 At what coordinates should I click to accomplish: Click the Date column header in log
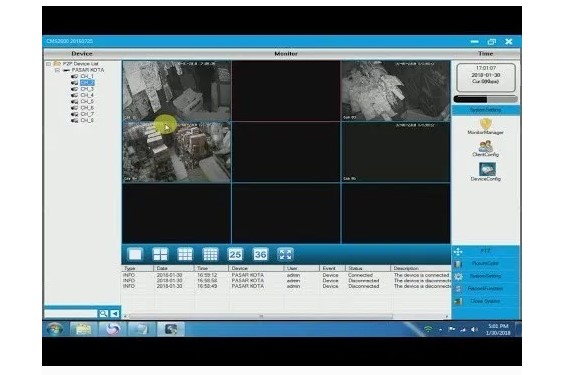174,268
